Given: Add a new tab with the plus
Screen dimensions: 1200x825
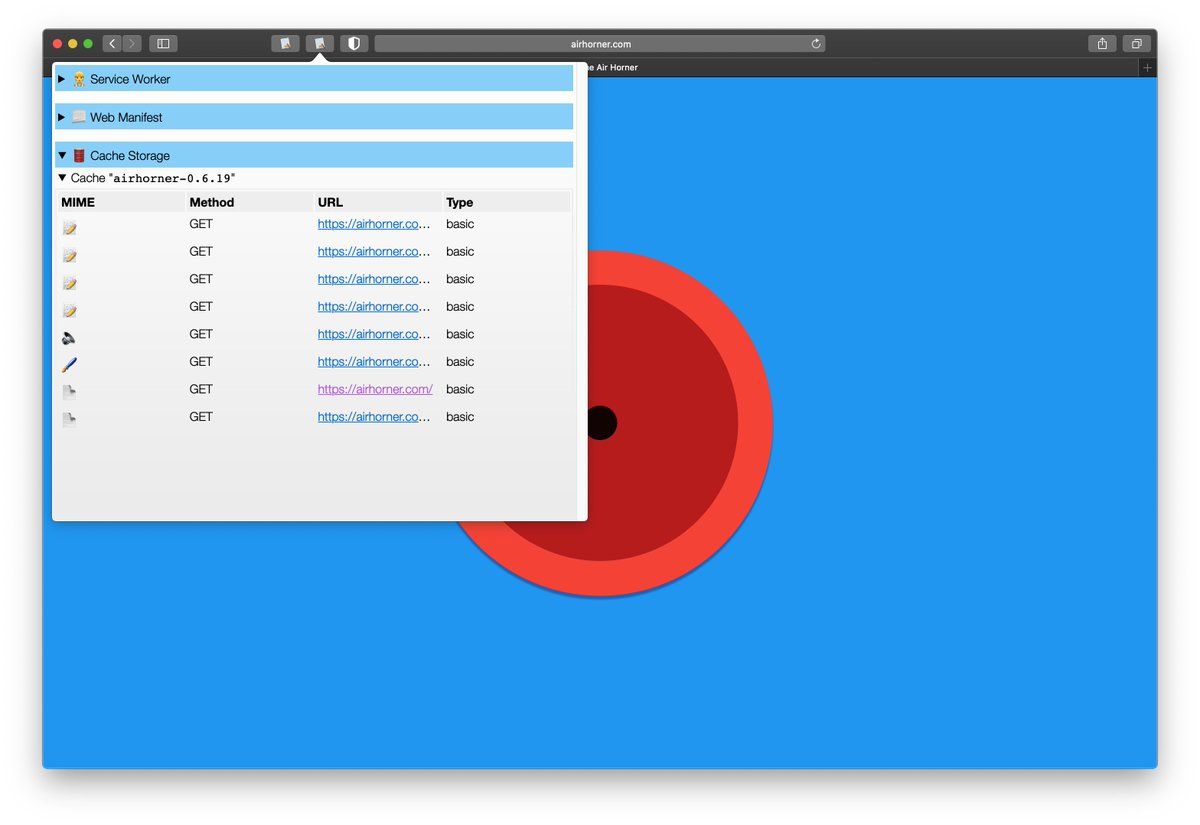Looking at the screenshot, I should pos(1147,68).
